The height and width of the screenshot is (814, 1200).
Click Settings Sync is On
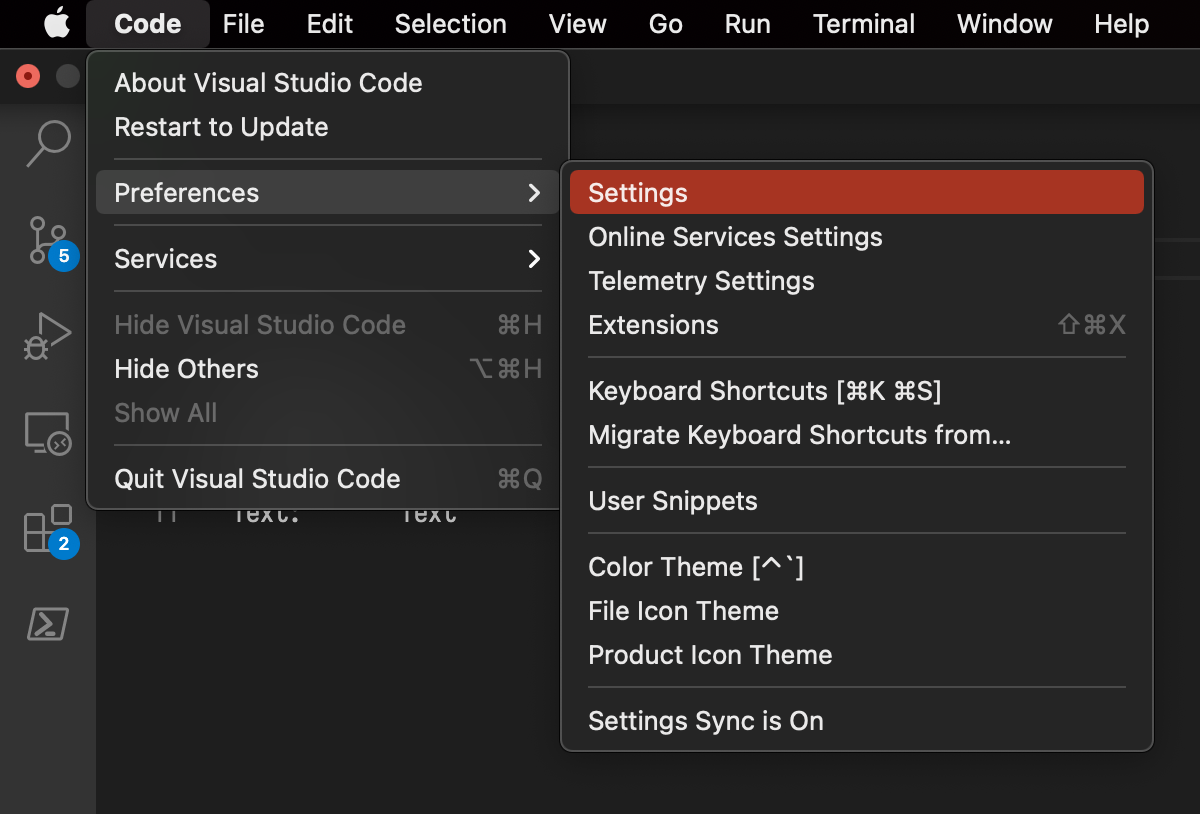coord(857,721)
